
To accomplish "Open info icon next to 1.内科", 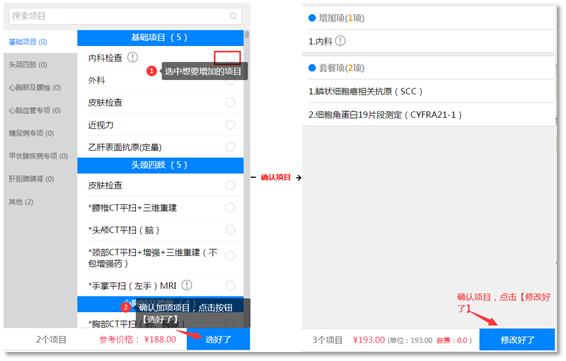I will (340, 41).
